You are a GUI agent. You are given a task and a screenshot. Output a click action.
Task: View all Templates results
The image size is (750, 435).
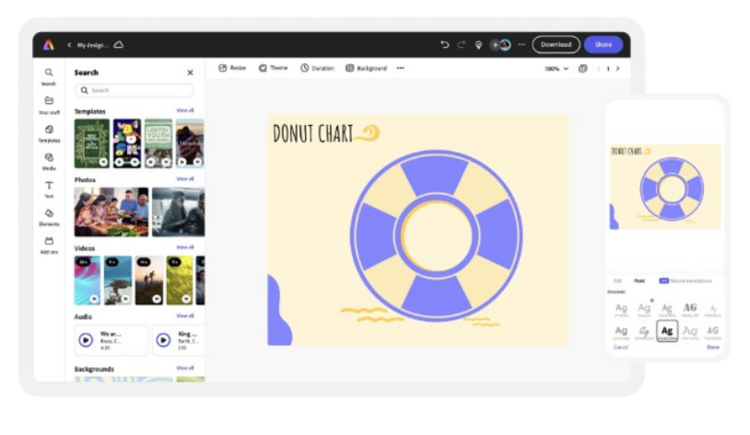point(185,110)
